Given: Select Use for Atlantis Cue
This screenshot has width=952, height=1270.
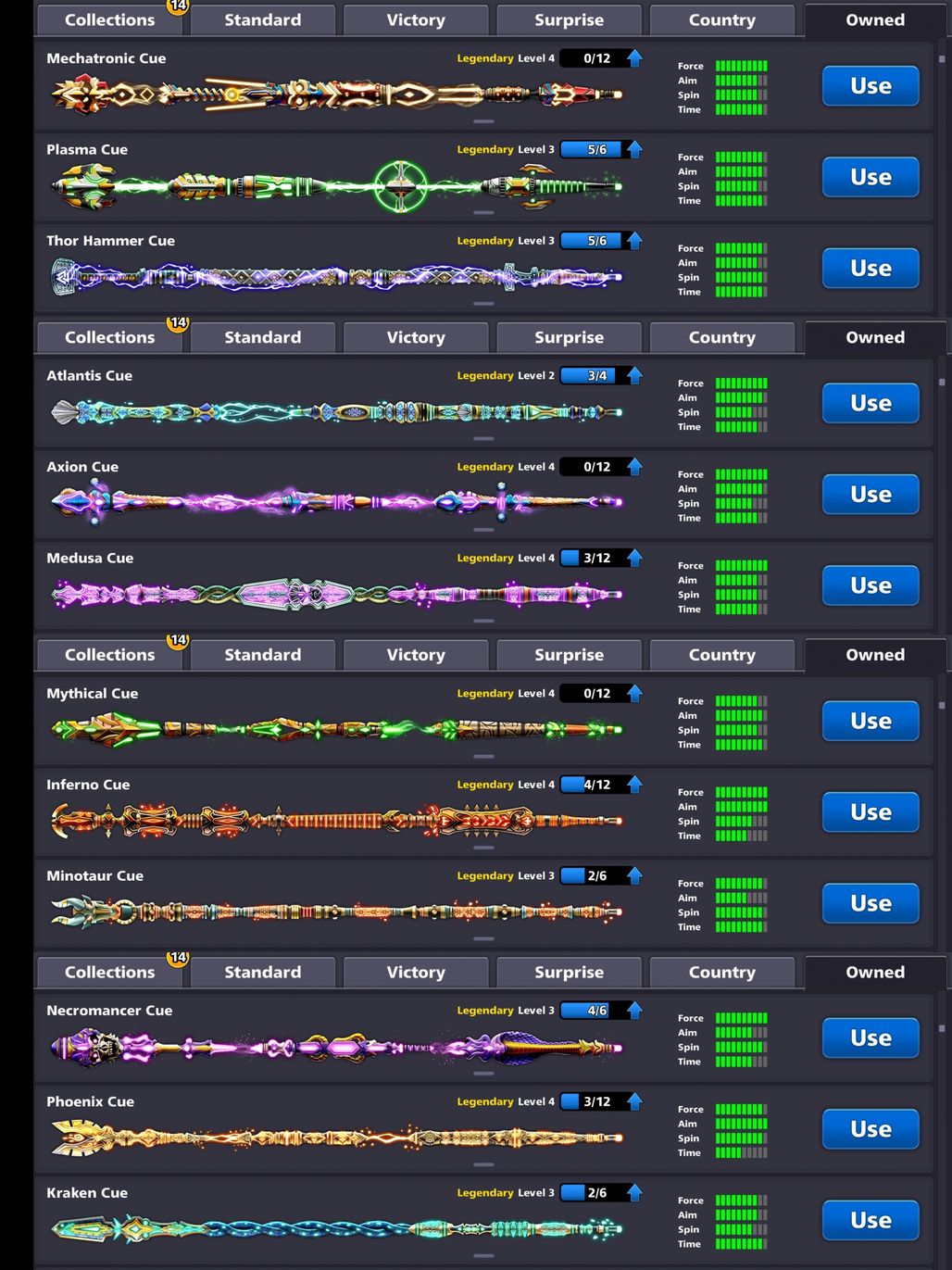Looking at the screenshot, I should pos(871,404).
